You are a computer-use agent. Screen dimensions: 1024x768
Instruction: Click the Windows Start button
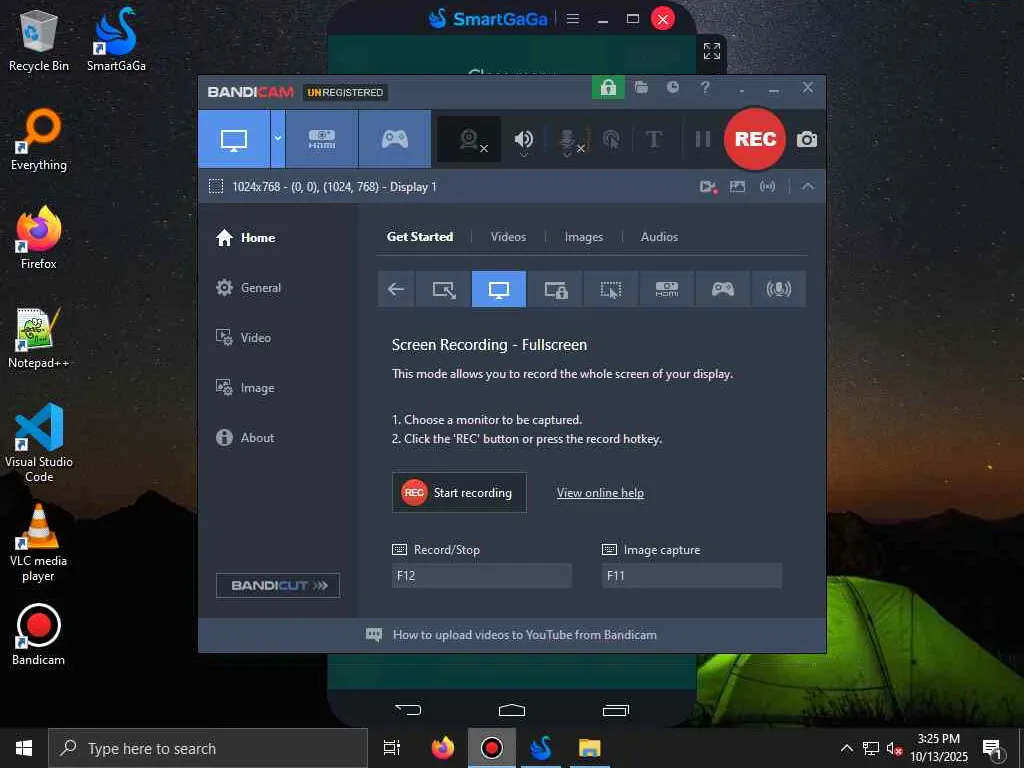point(24,748)
